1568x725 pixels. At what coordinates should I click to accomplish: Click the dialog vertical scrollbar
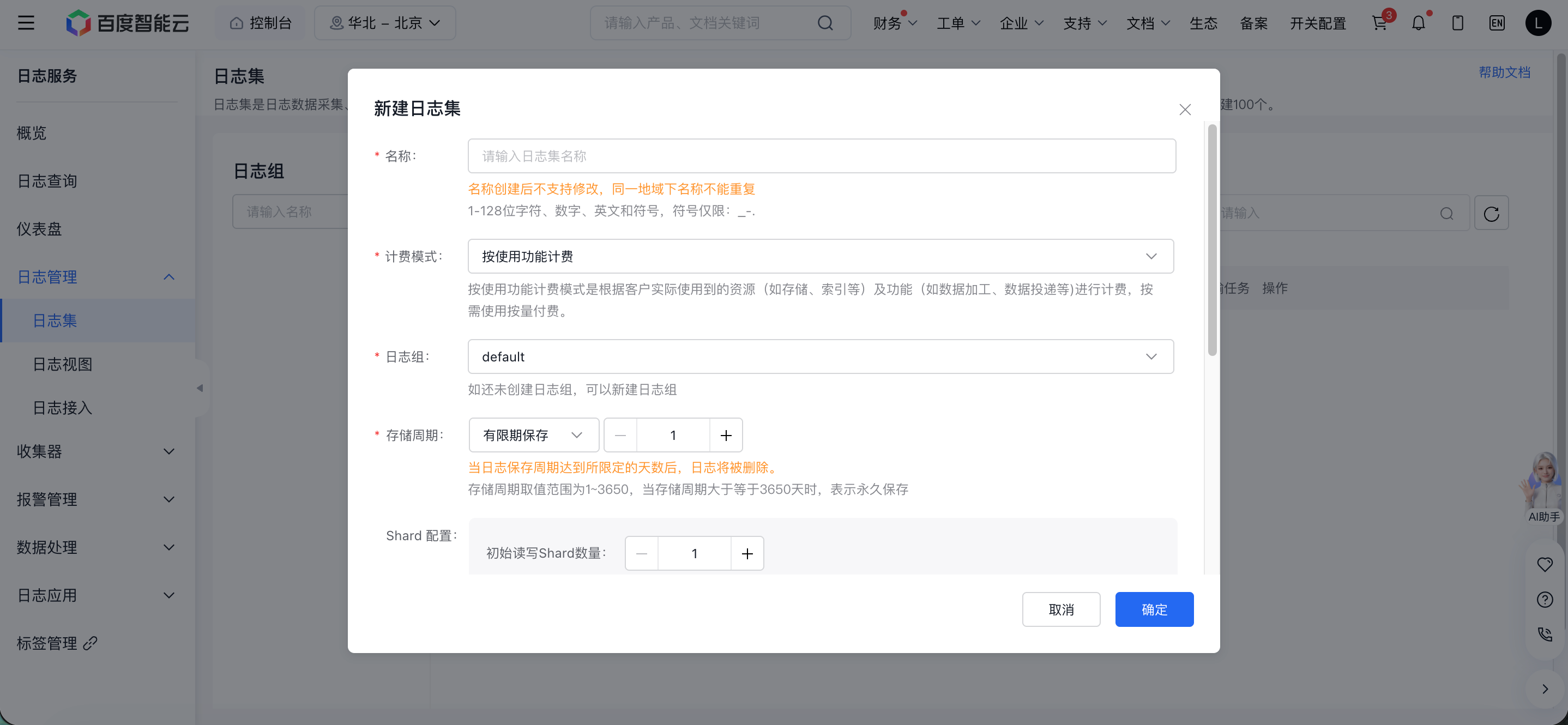pyautogui.click(x=1212, y=240)
